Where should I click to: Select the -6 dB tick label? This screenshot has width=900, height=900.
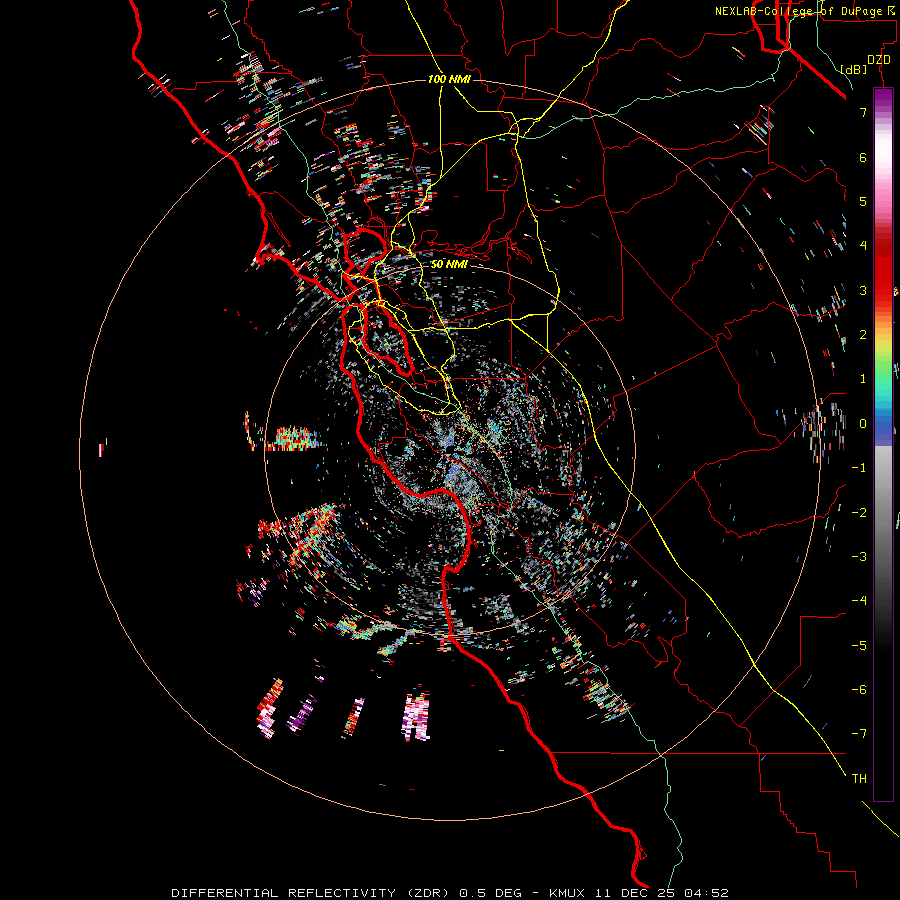[x=859, y=690]
